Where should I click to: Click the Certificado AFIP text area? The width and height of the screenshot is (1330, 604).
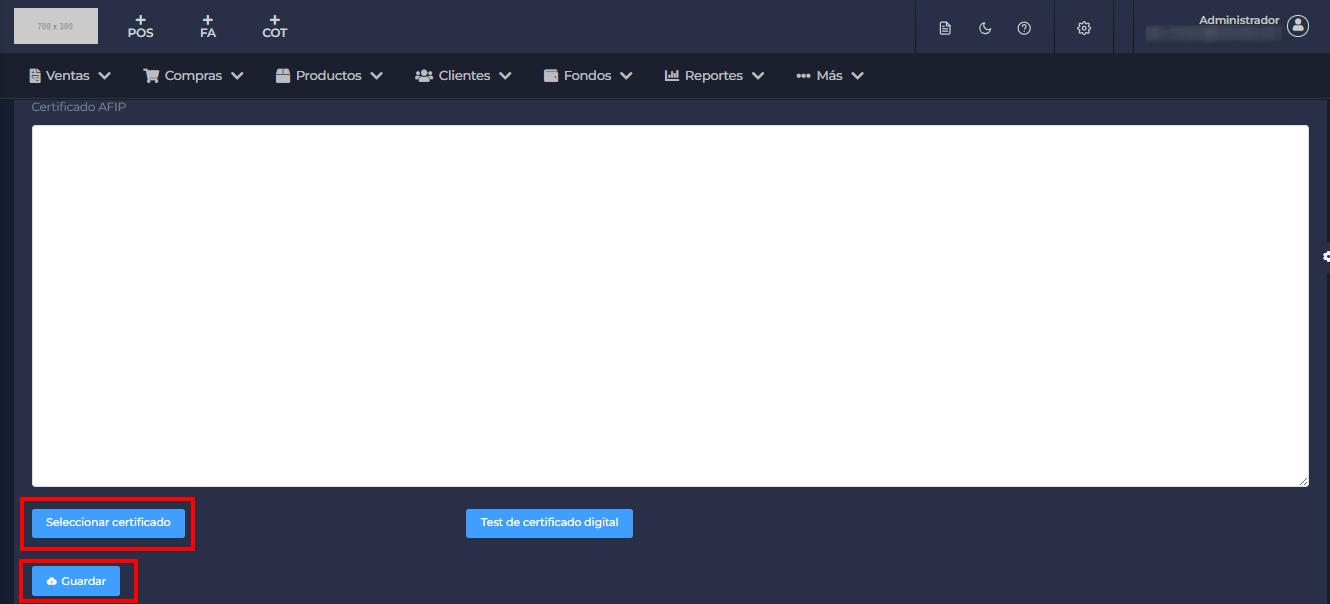[670, 306]
